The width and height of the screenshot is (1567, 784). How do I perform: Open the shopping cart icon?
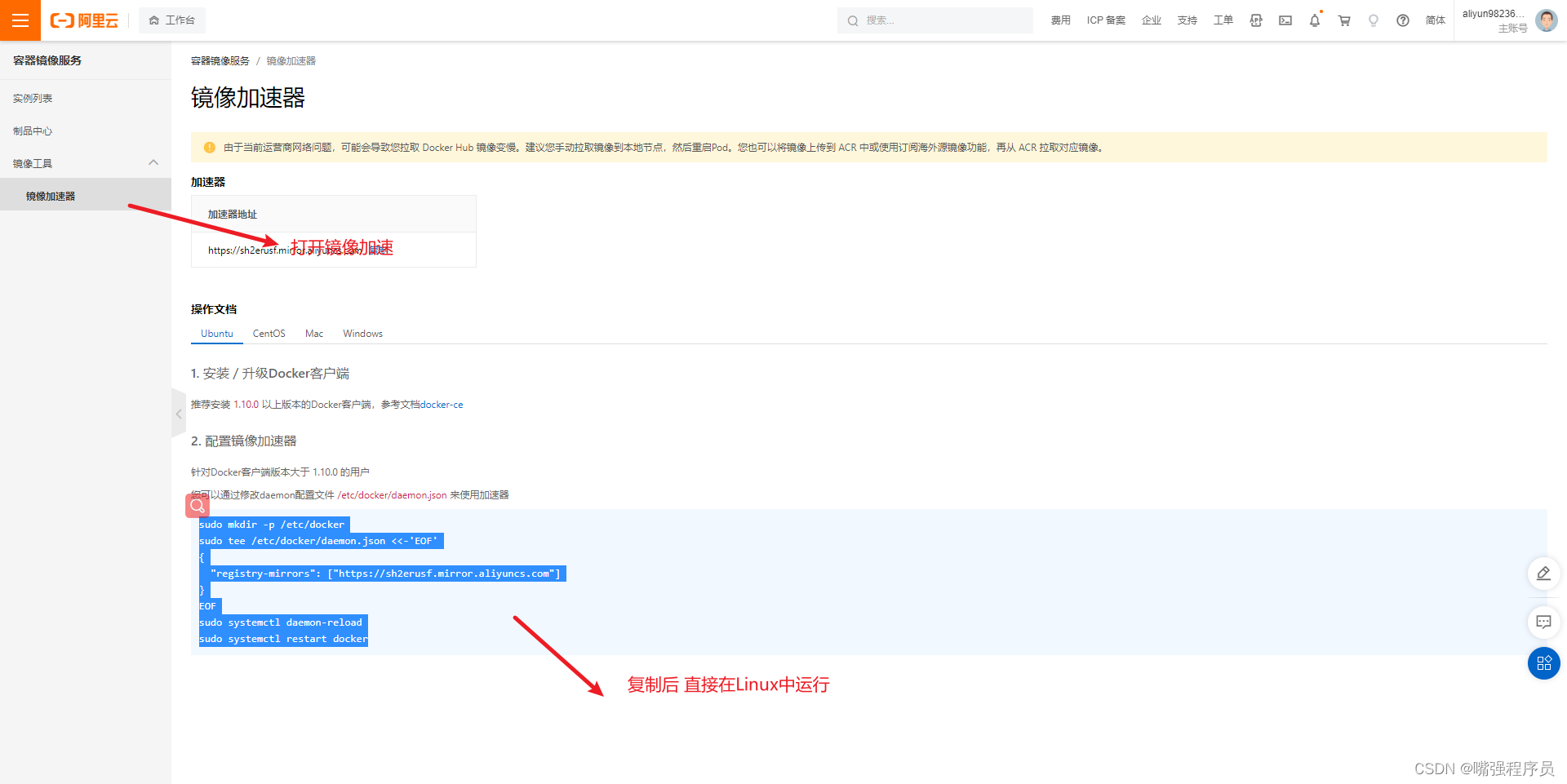coord(1344,20)
